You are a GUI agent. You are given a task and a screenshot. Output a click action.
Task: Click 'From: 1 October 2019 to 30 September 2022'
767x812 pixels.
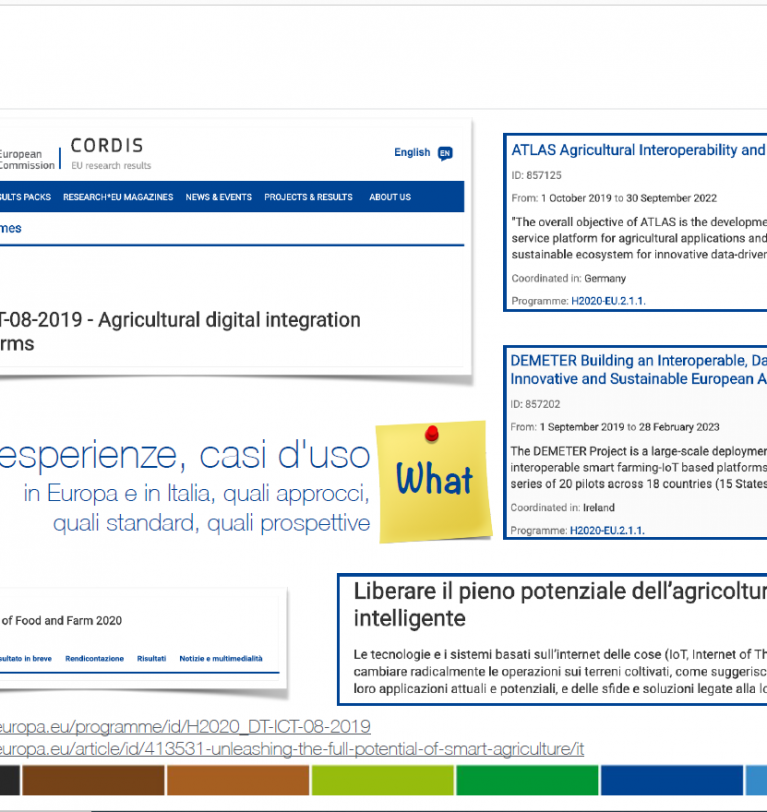[614, 198]
